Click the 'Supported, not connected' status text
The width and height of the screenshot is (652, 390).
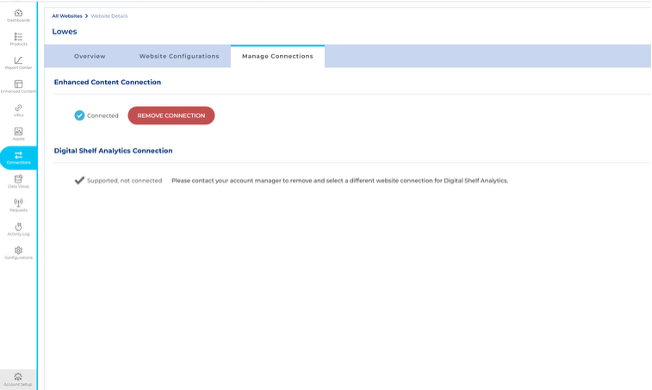[x=124, y=180]
